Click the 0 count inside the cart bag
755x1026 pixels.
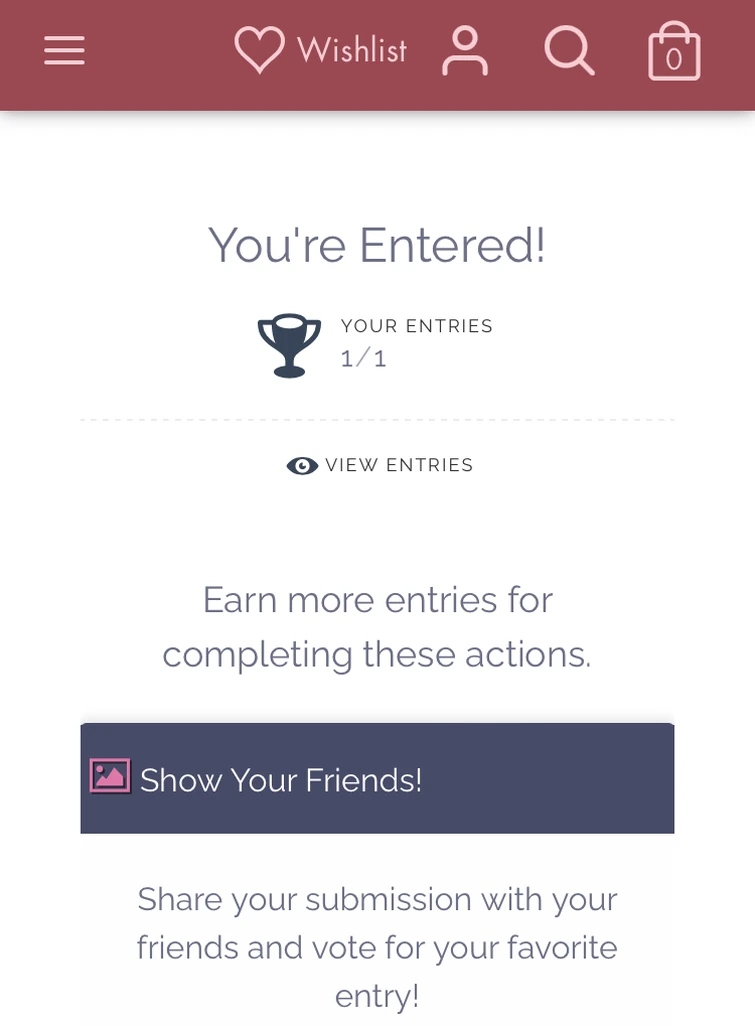click(674, 60)
